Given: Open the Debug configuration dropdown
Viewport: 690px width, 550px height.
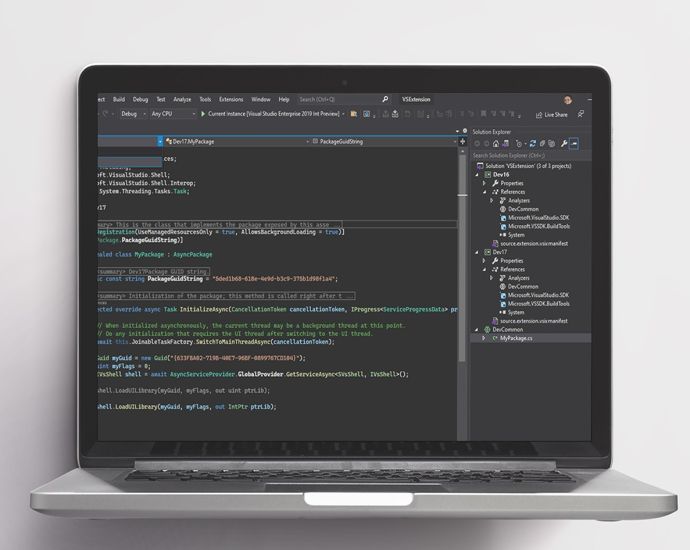Looking at the screenshot, I should click(133, 114).
